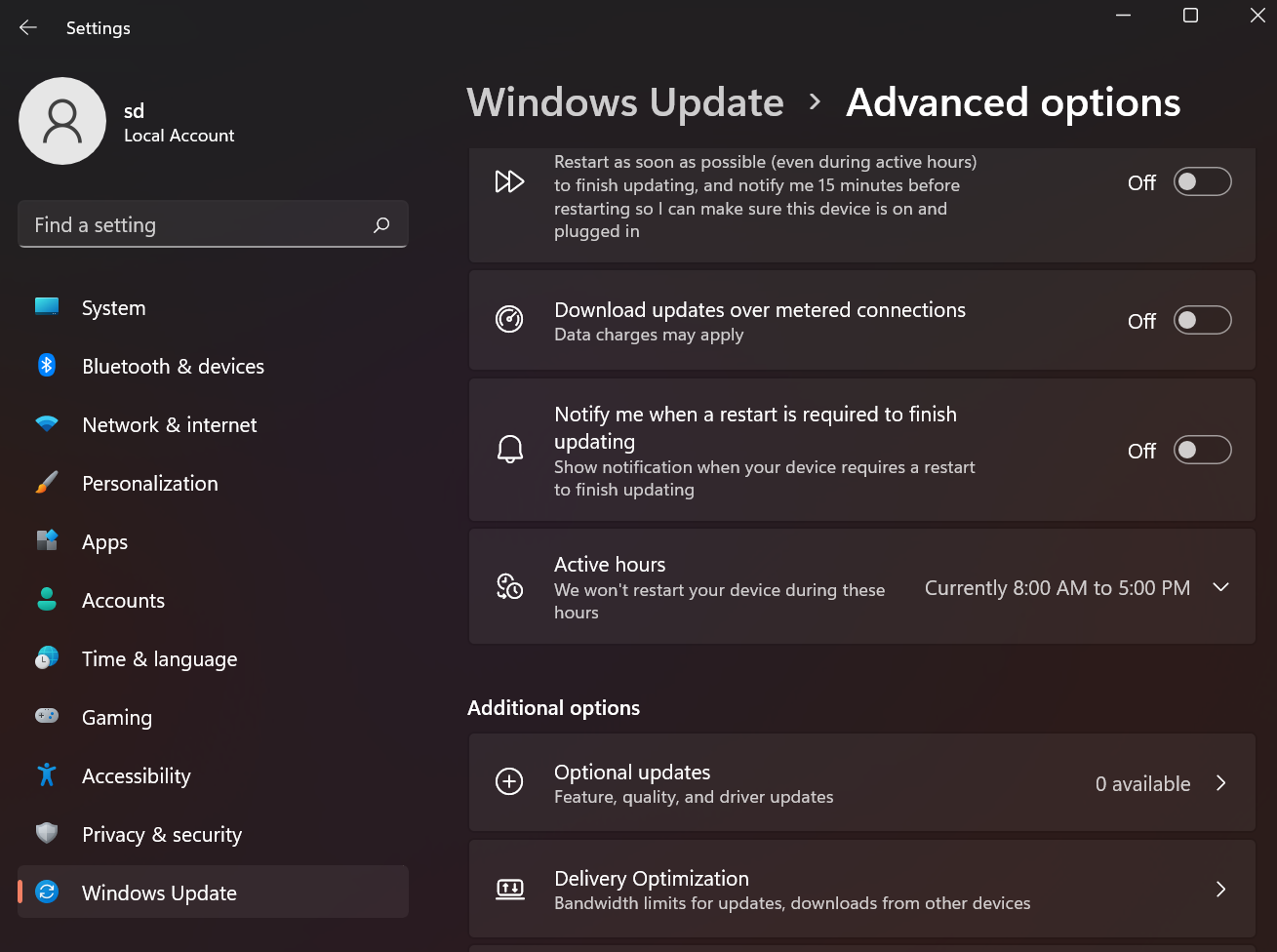1277x952 pixels.
Task: Click inside the Find a setting search field
Action: click(x=213, y=225)
